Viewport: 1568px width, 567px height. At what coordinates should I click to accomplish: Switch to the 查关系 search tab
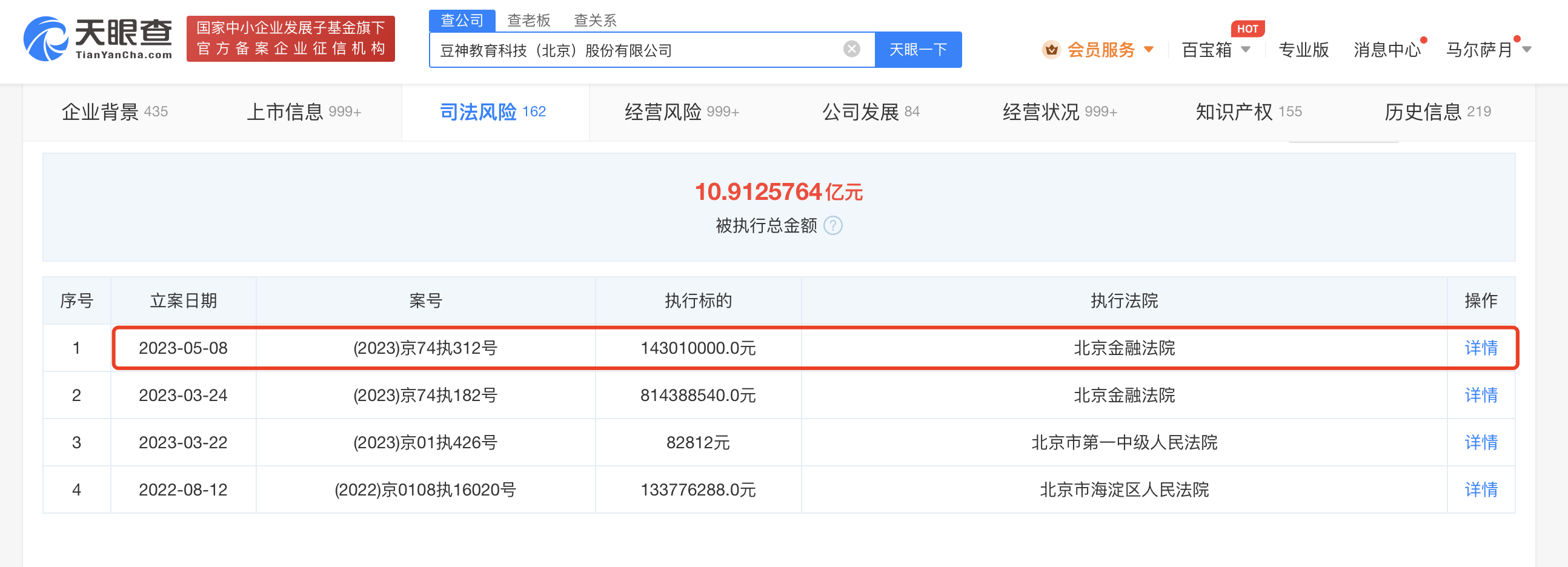(x=595, y=21)
